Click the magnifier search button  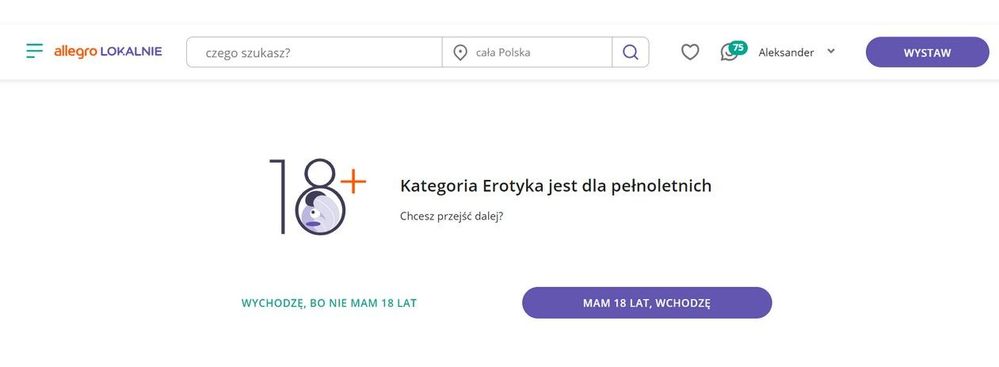(x=631, y=52)
